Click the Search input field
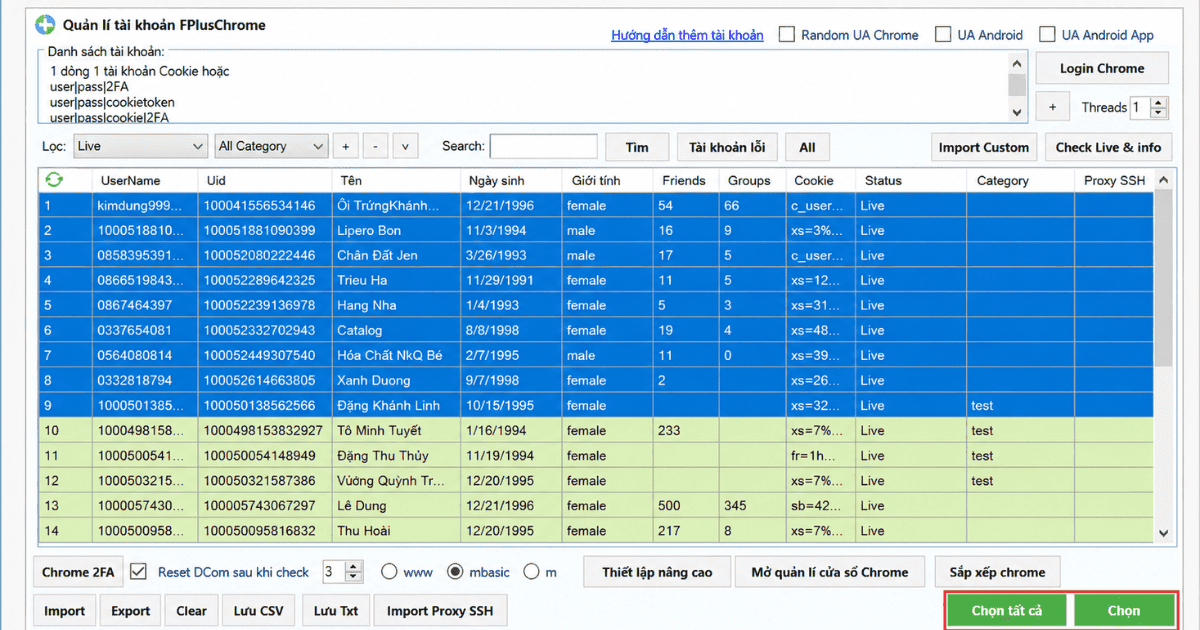 543,146
